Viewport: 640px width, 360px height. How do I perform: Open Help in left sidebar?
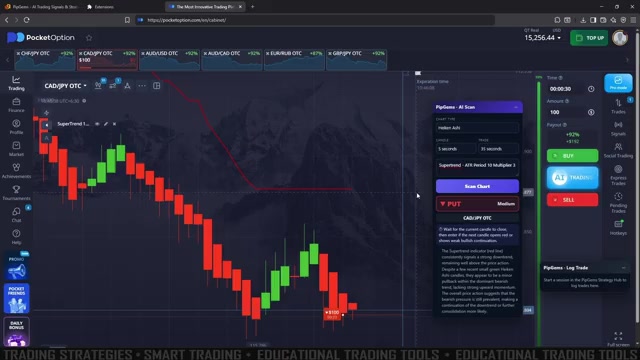(x=16, y=237)
